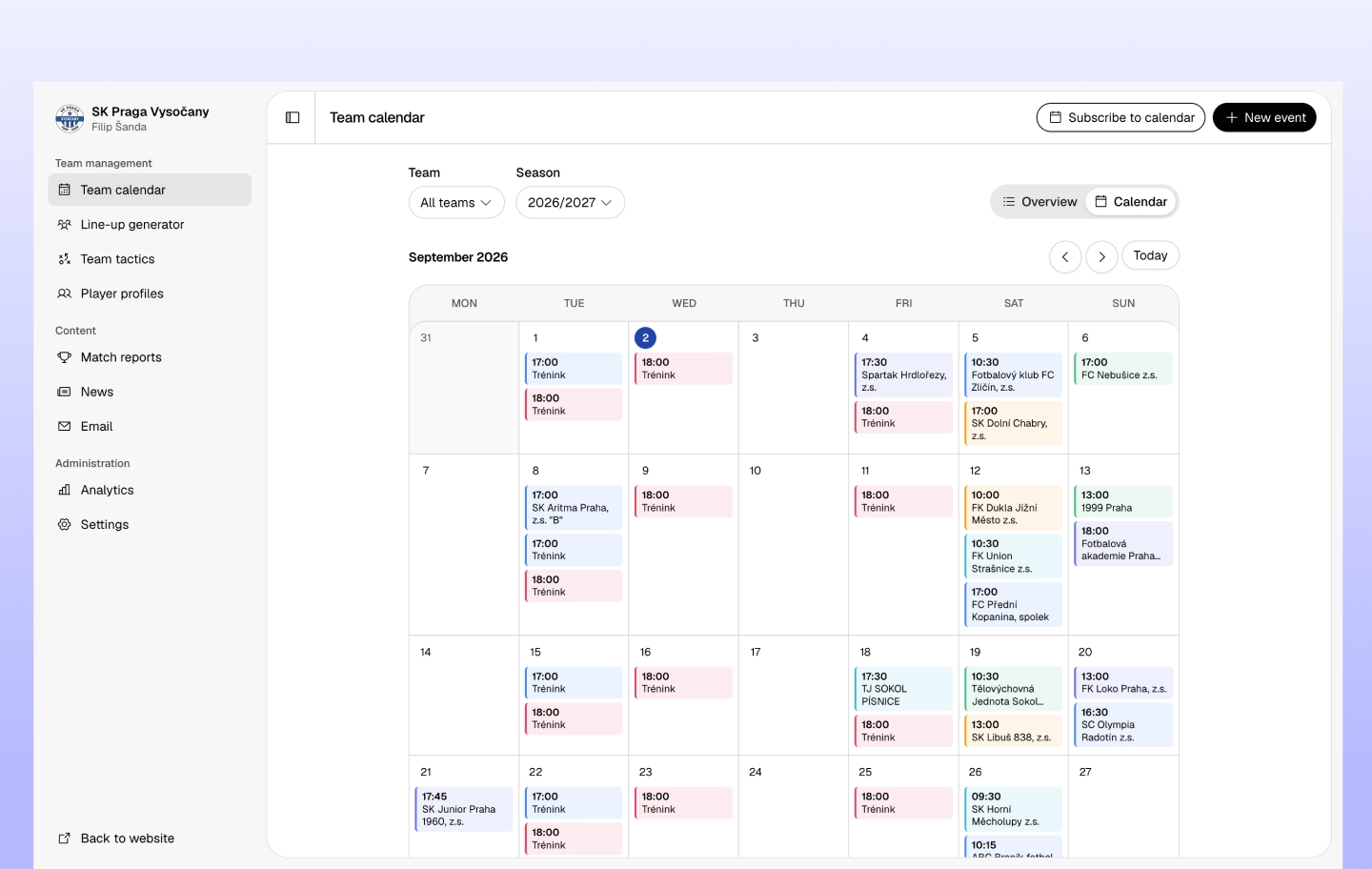
Task: Open Analytics page
Action: click(x=150, y=490)
